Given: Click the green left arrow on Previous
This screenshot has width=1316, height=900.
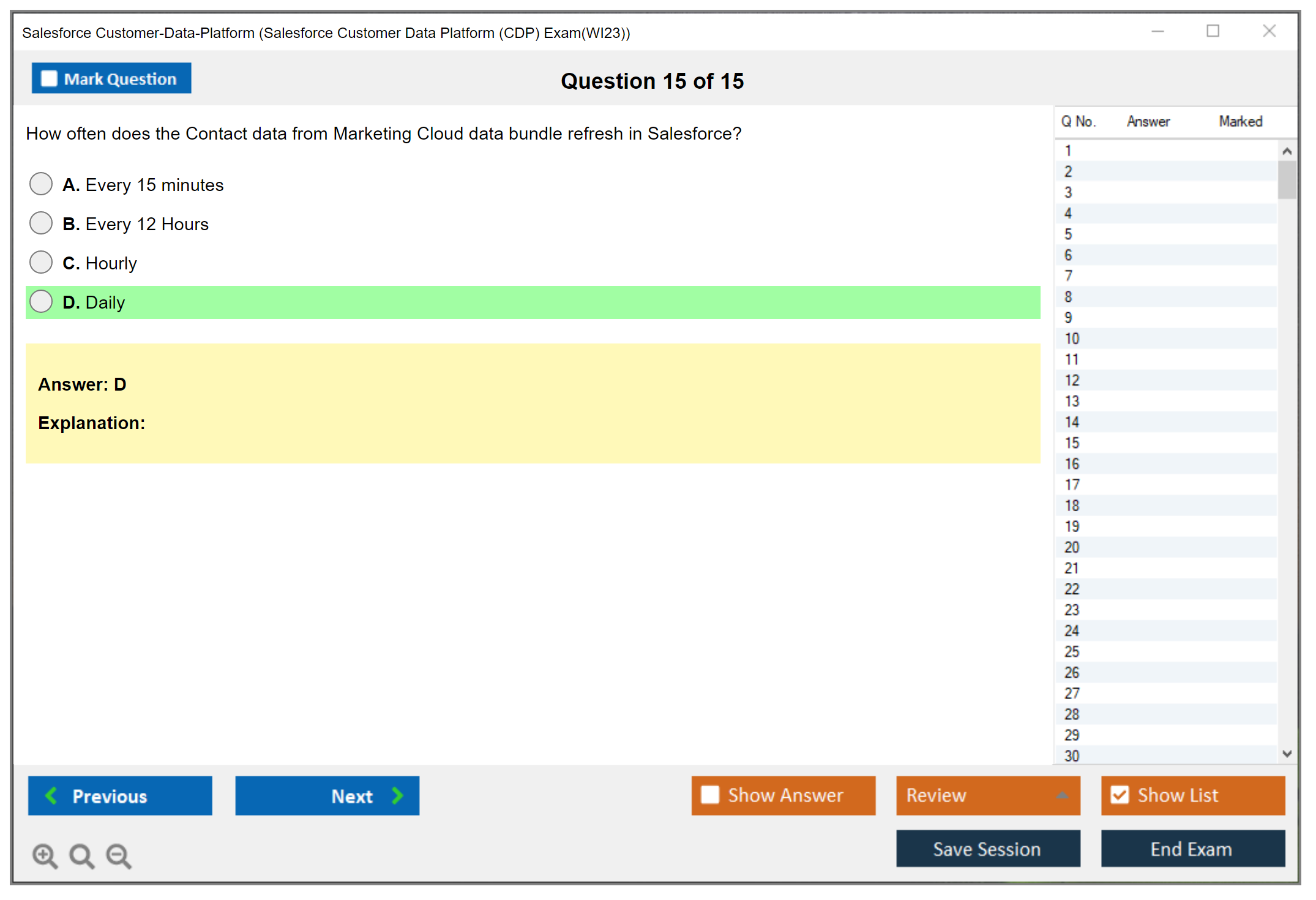Looking at the screenshot, I should [x=51, y=795].
